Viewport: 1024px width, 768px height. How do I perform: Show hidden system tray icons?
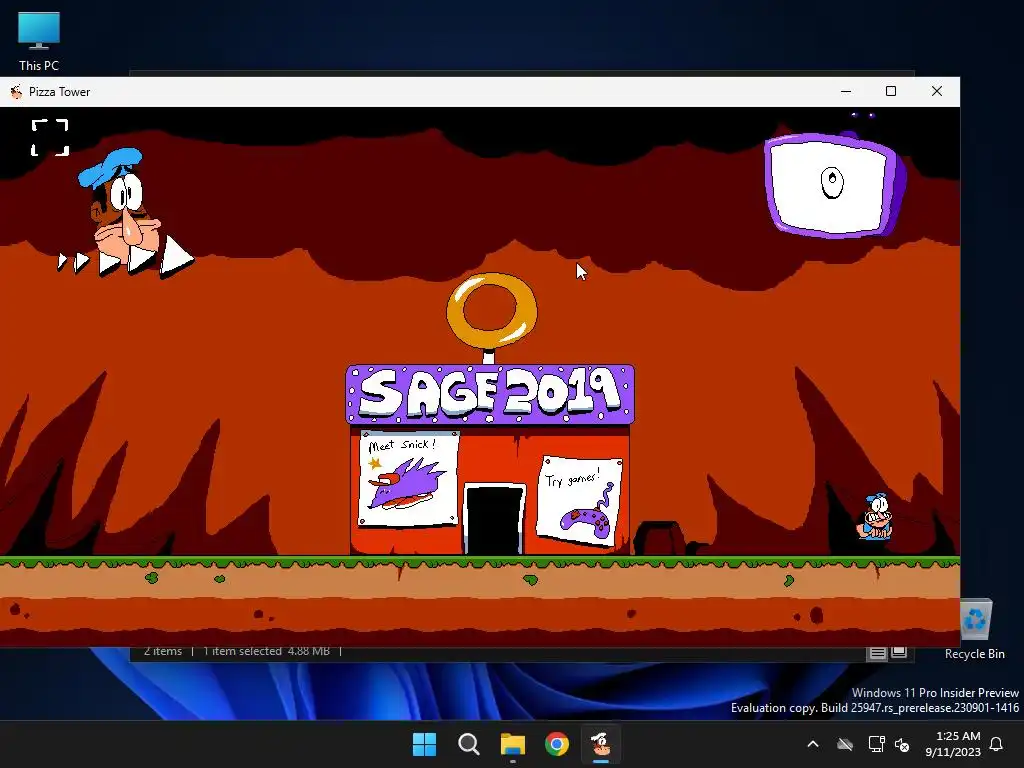point(813,744)
